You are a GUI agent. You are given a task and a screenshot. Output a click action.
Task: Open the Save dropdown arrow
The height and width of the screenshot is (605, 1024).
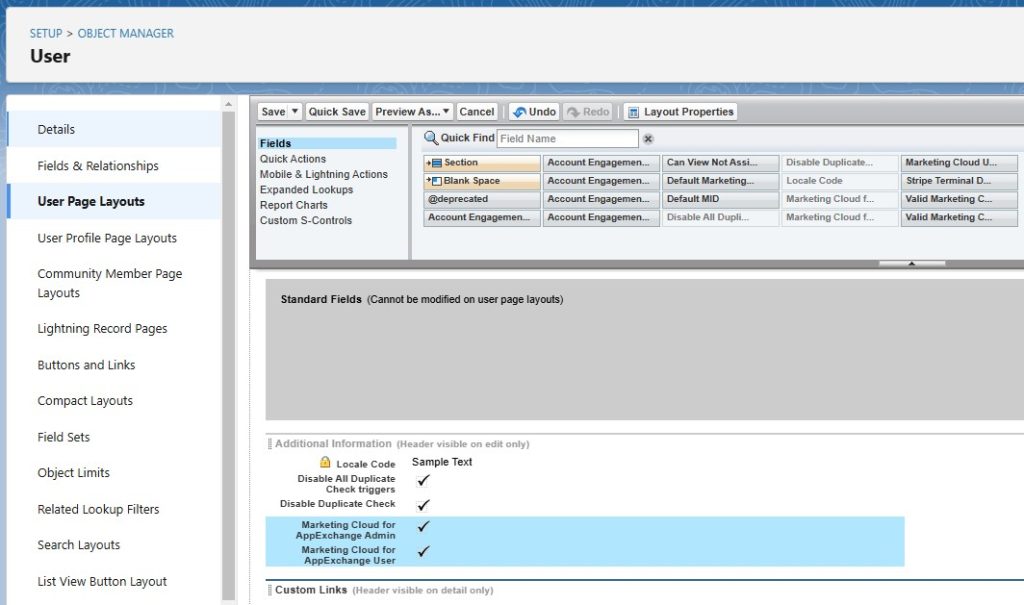click(x=295, y=112)
